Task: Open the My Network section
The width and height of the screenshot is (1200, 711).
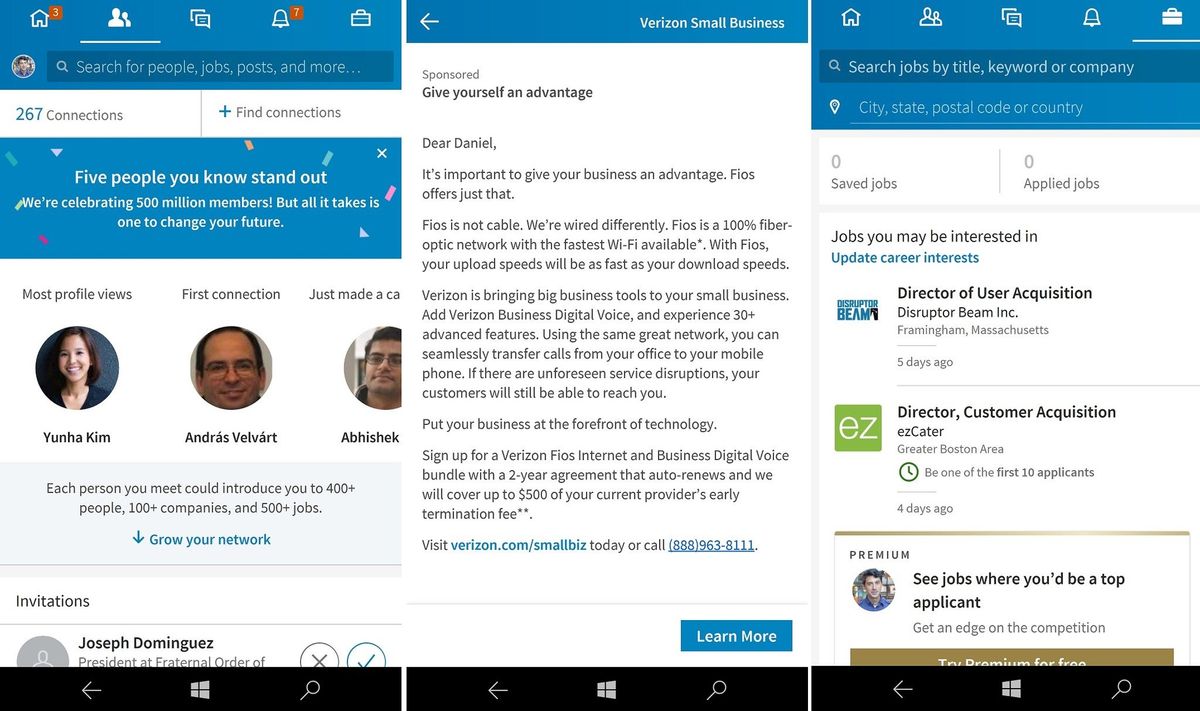Action: [120, 17]
